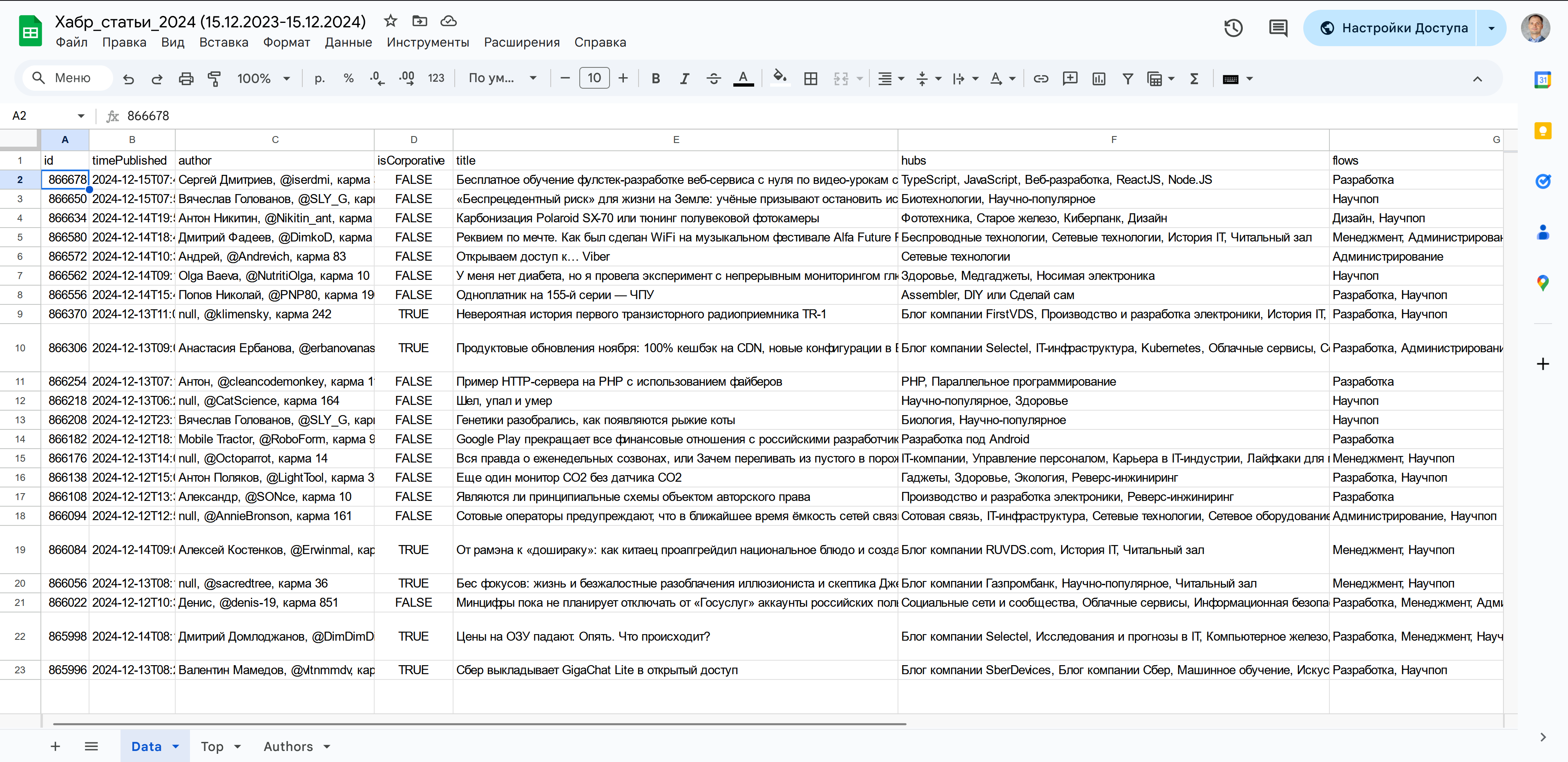Click the Undo arrow icon
Screen dimensions: 1568x762
pos(128,78)
